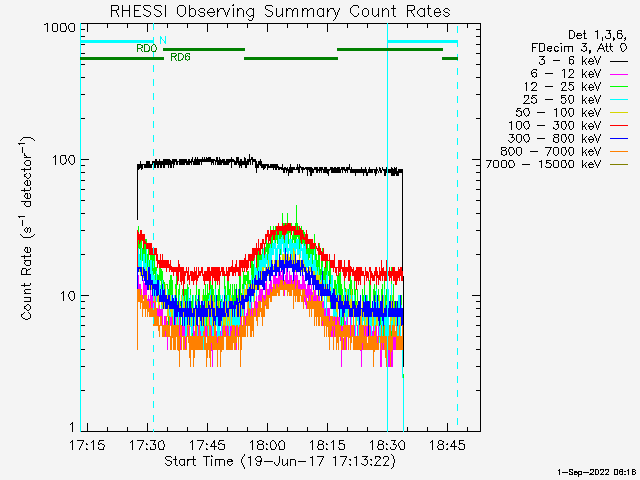Click the plot title 'RHESSI Observing Summary Count Rates'
Viewport: 640px width, 480px height.
(280, 11)
